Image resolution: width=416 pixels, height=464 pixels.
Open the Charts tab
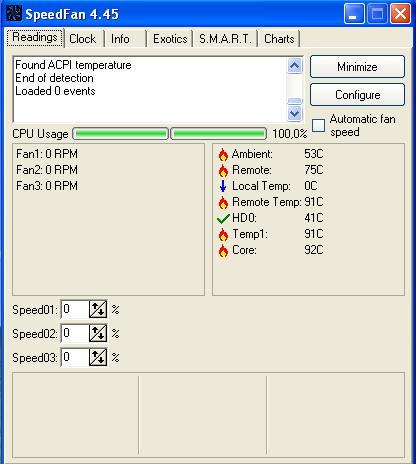[x=279, y=39]
